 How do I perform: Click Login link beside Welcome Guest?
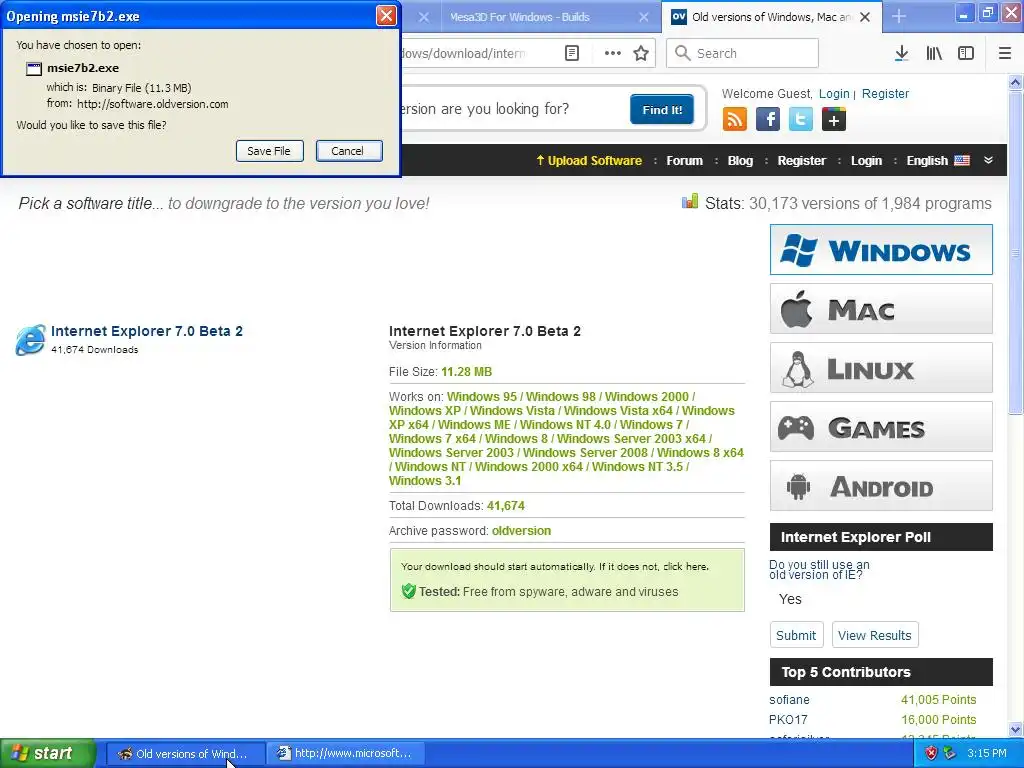tap(834, 94)
